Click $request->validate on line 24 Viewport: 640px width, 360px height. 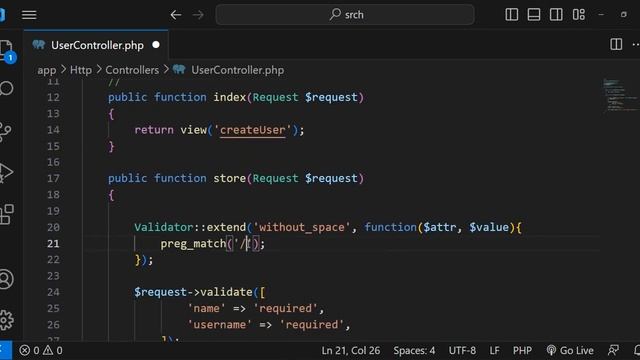point(193,292)
